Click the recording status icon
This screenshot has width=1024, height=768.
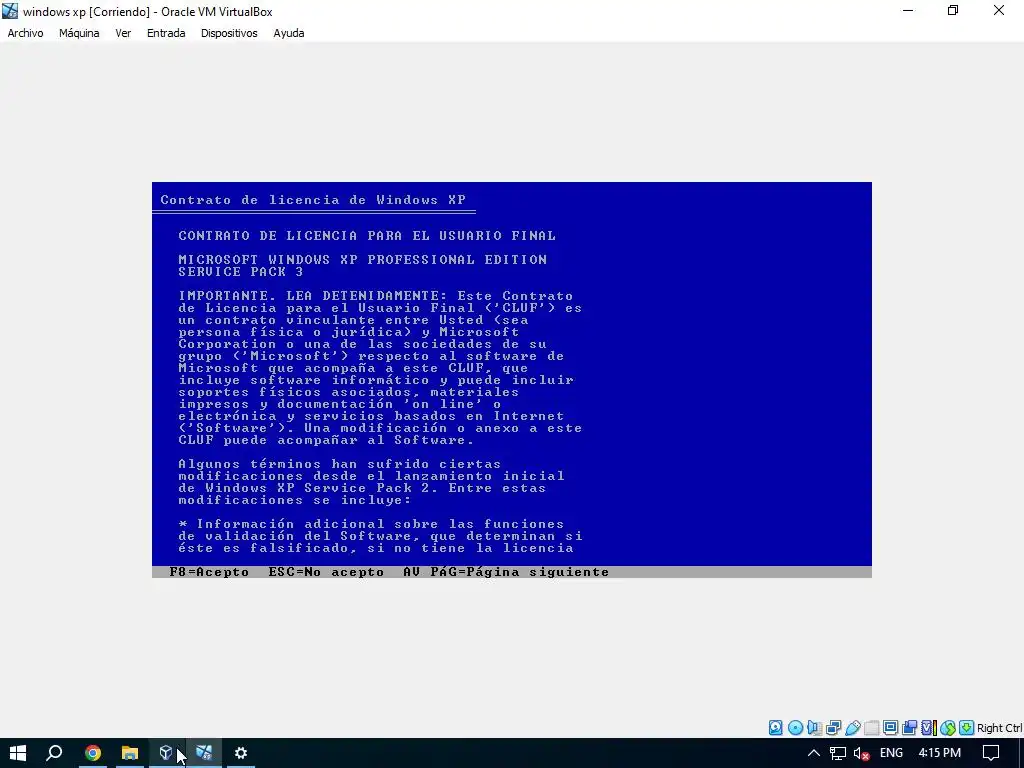click(x=909, y=728)
